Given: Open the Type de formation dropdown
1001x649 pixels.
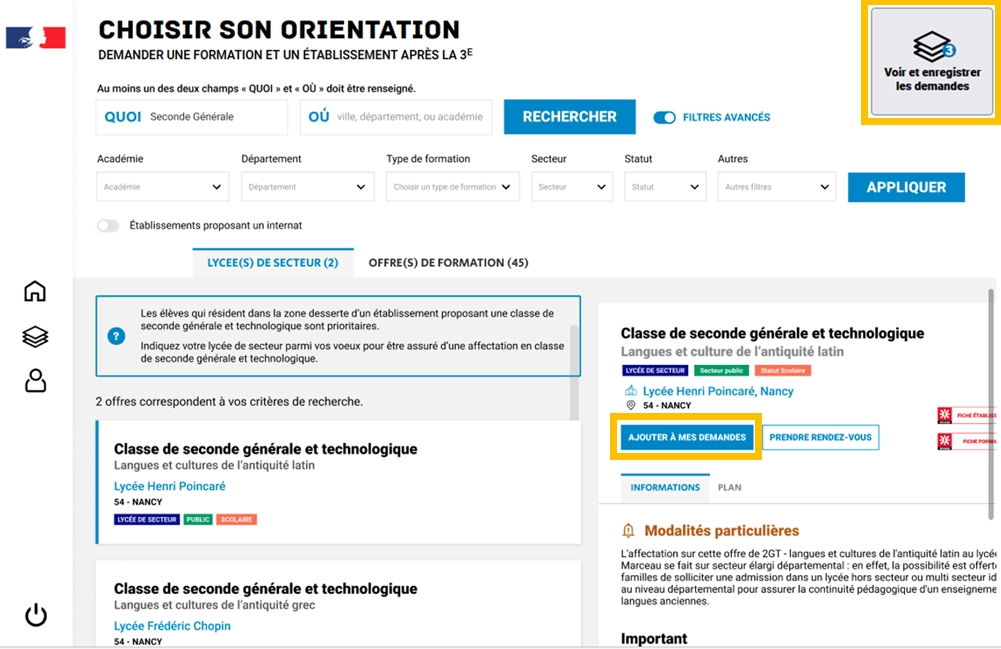Looking at the screenshot, I should [x=452, y=187].
